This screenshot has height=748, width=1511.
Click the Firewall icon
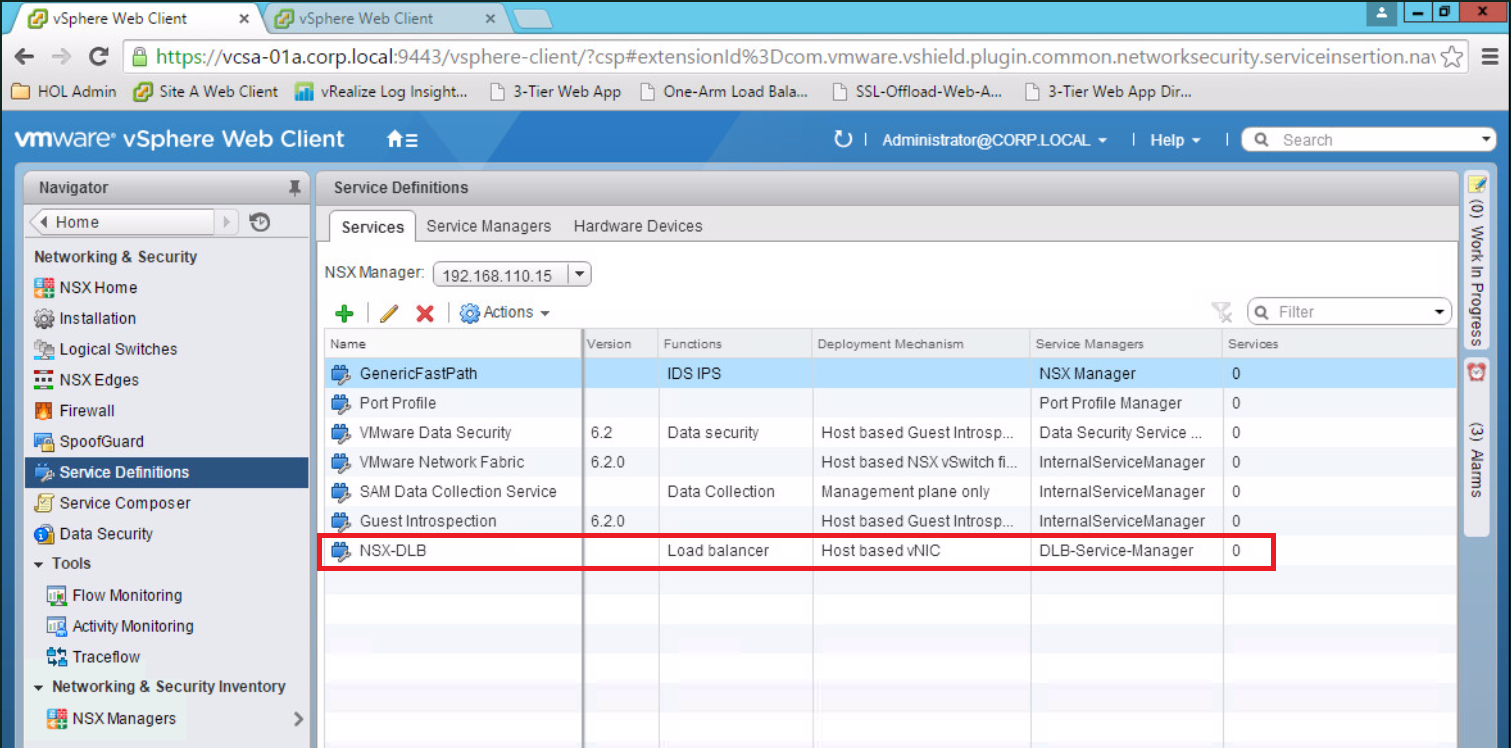[x=44, y=411]
